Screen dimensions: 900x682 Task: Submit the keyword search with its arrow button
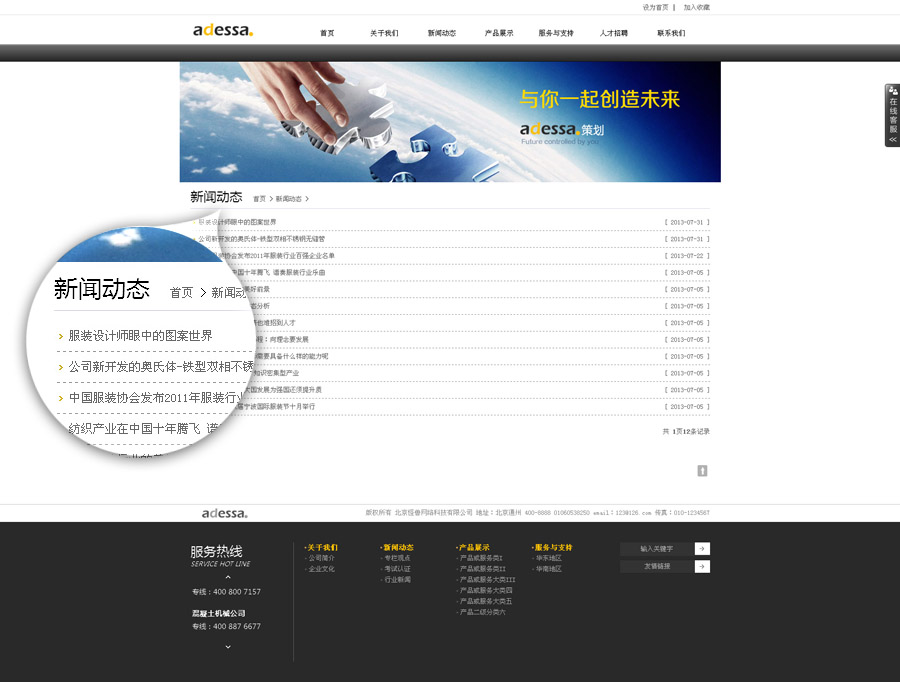click(702, 549)
